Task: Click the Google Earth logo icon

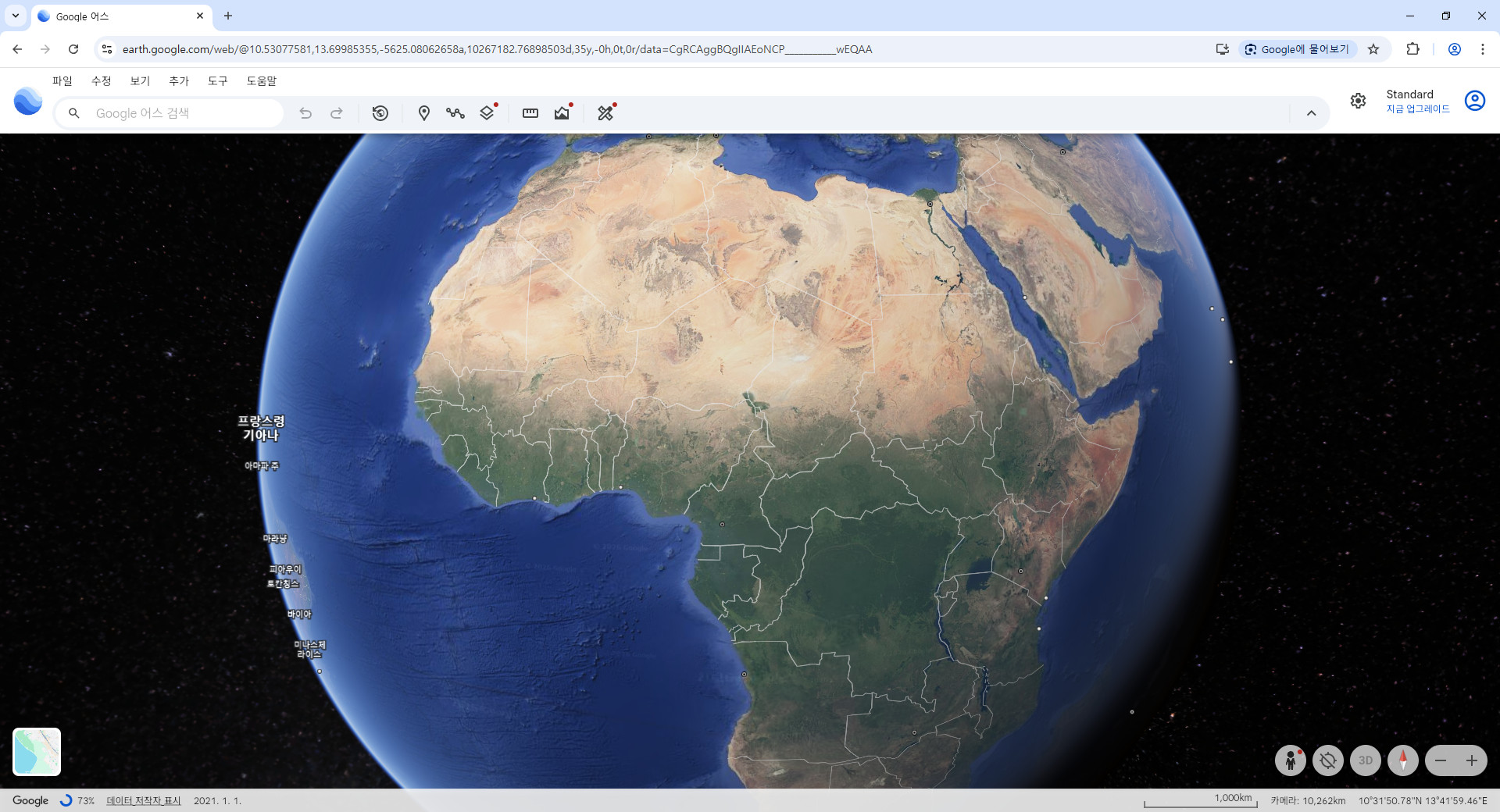Action: click(28, 101)
